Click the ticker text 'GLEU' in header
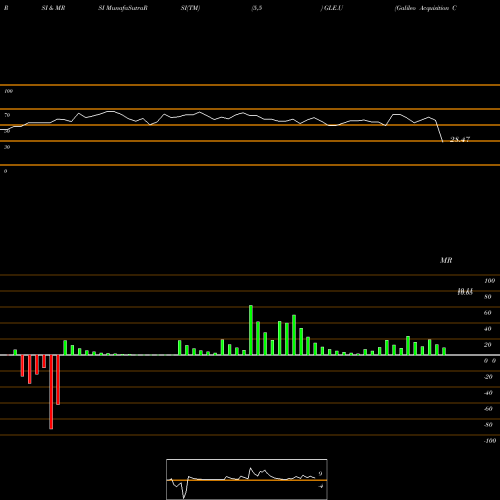This screenshot has height=500, width=500. click(333, 8)
